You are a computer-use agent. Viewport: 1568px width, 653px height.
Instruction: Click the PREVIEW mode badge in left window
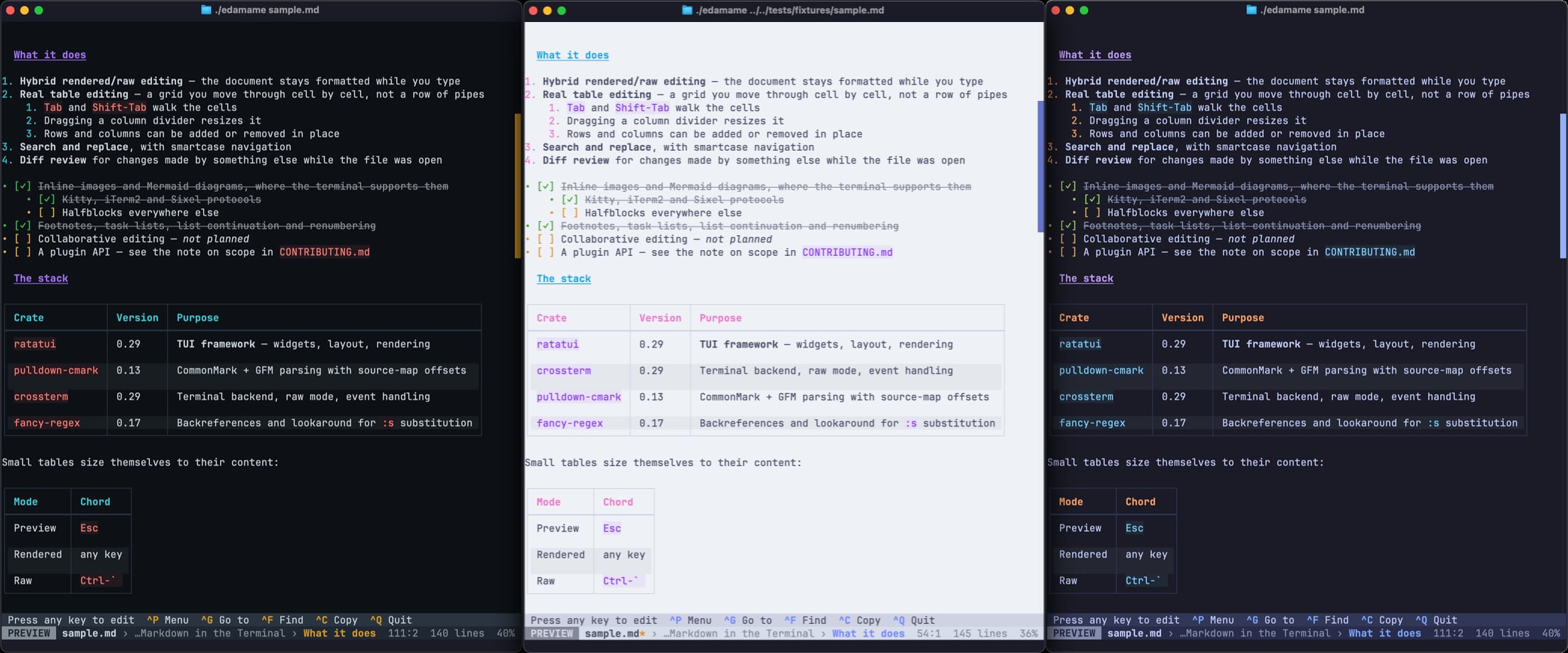click(29, 633)
